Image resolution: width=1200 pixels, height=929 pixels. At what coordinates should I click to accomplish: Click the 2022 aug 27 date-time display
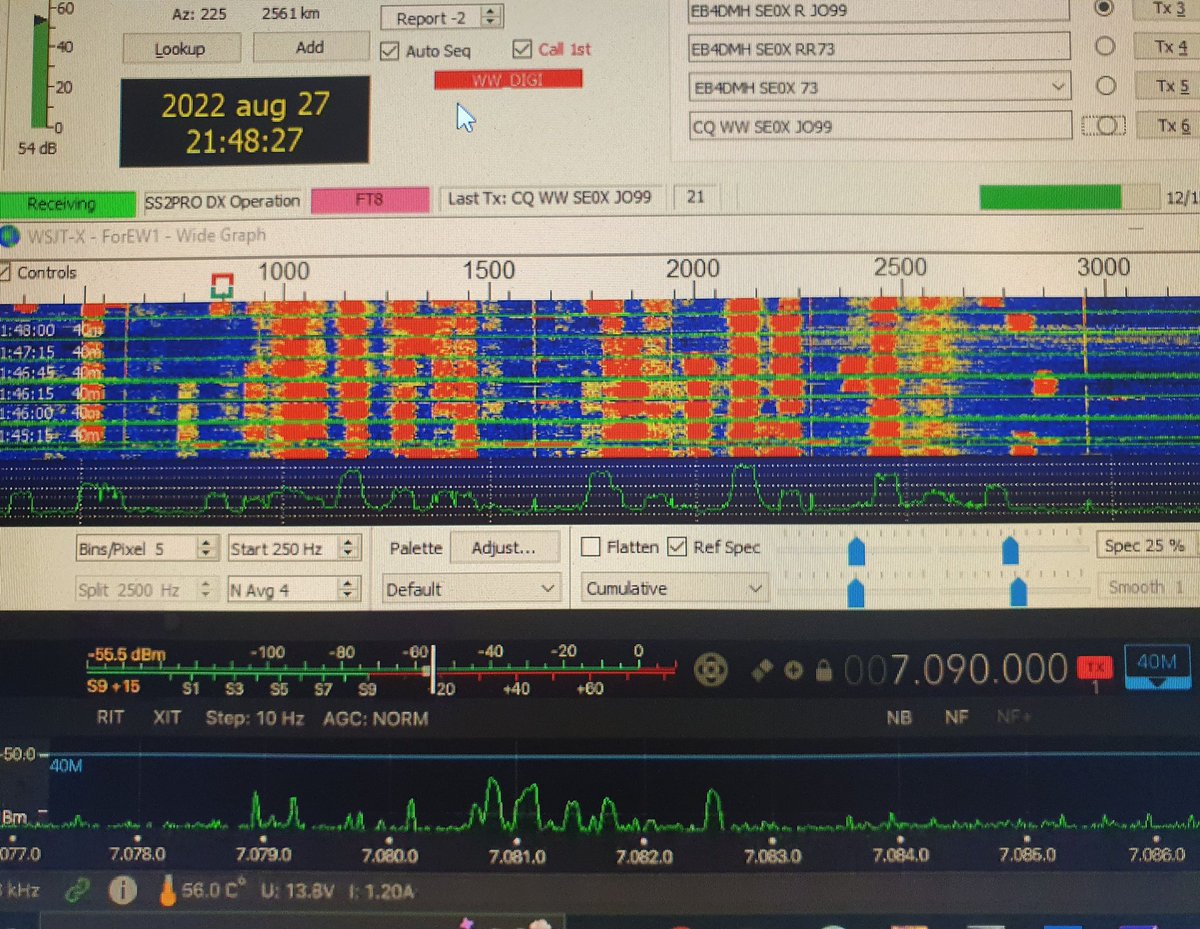[x=244, y=121]
